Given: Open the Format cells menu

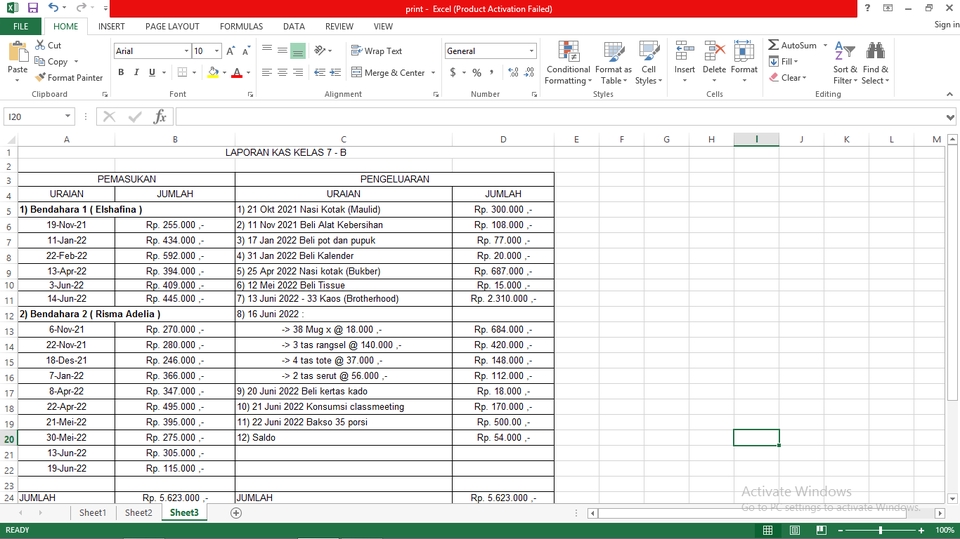Looking at the screenshot, I should click(x=744, y=63).
